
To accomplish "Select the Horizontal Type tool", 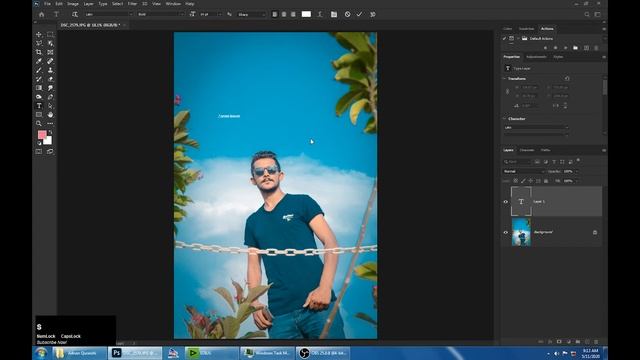I will (39, 106).
